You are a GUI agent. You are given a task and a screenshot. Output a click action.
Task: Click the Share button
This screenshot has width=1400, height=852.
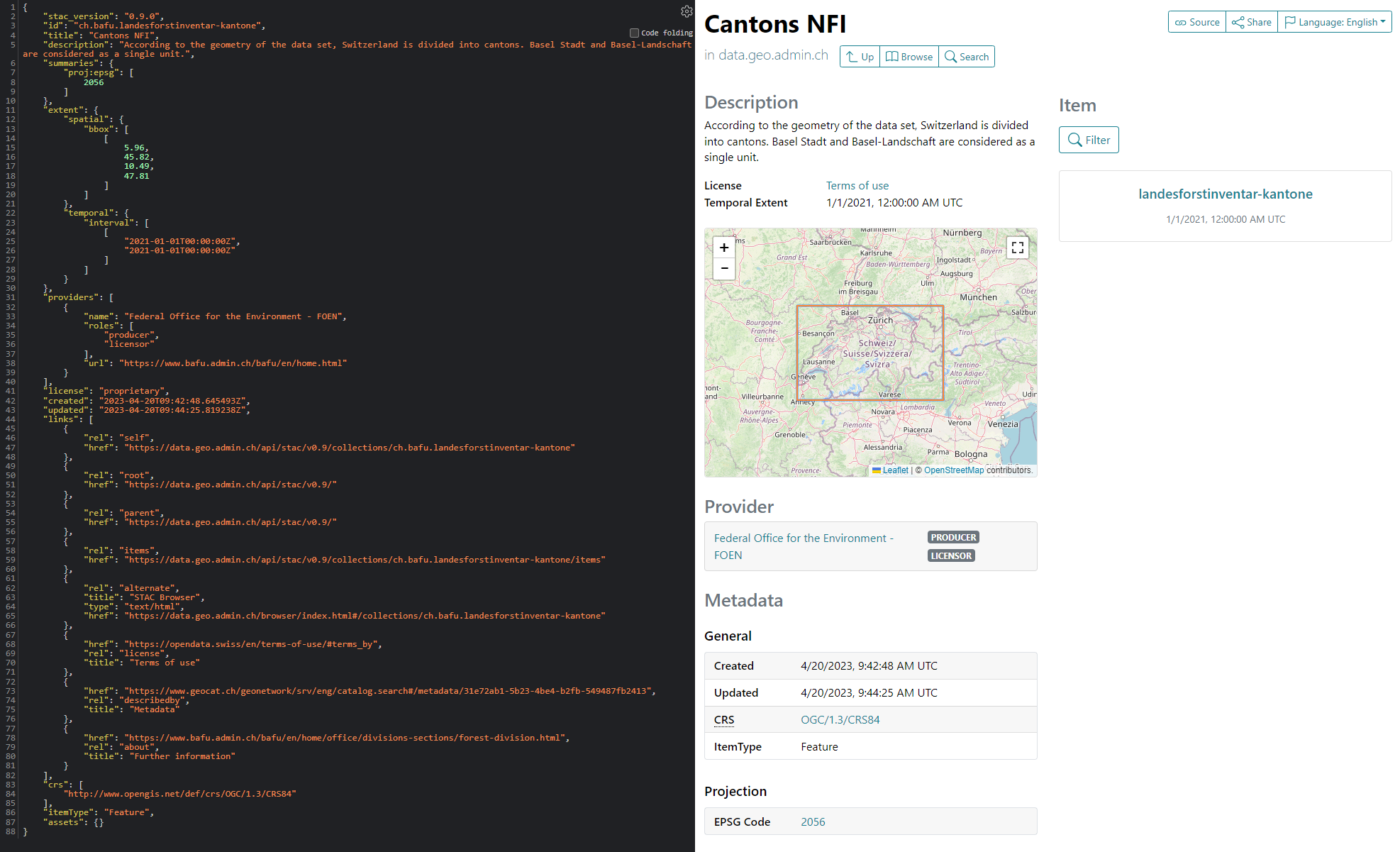[1251, 22]
